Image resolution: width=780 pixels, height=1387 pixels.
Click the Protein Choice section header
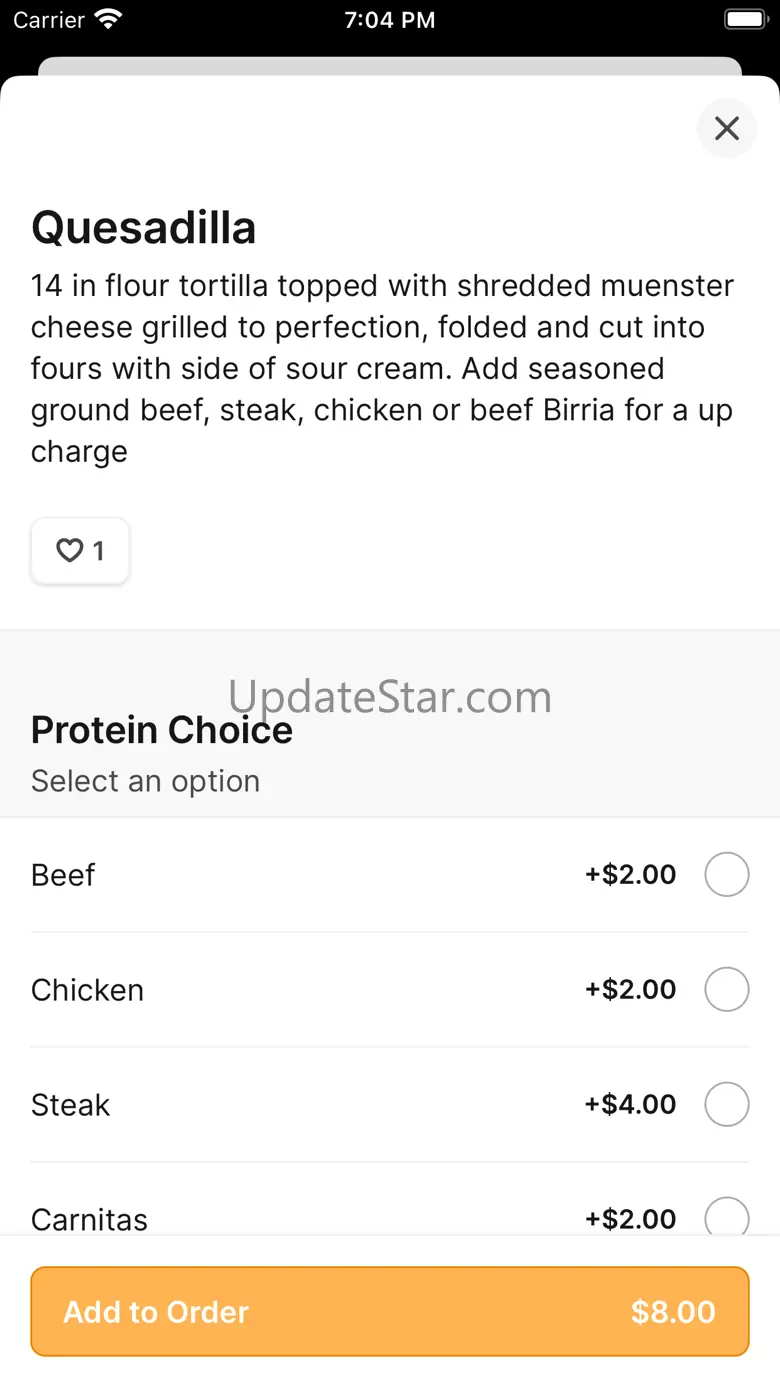162,730
